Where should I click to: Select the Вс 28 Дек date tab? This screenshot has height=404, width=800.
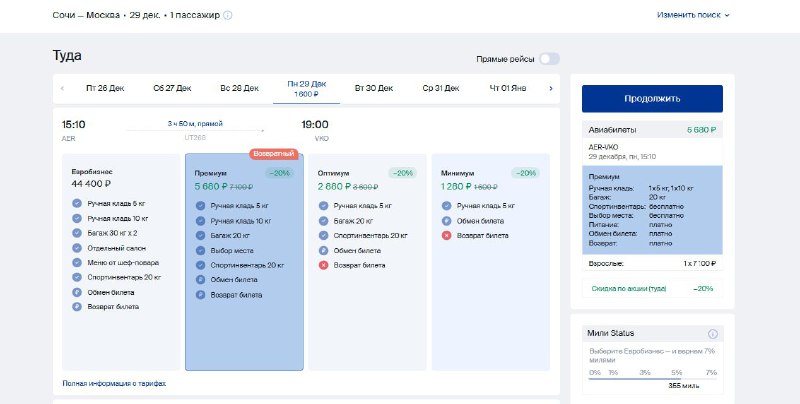(x=239, y=88)
